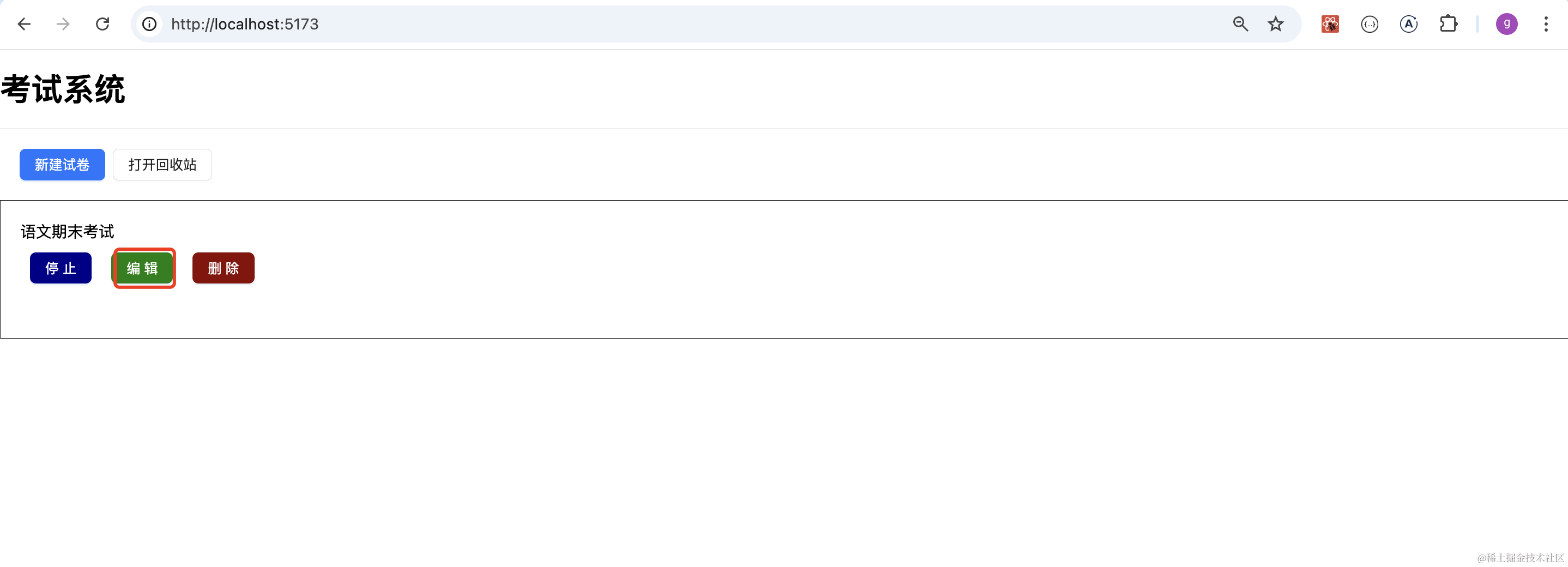Screen dimensions: 1568x567
Task: Click the 语文期末考试 exam title
Action: click(x=68, y=232)
